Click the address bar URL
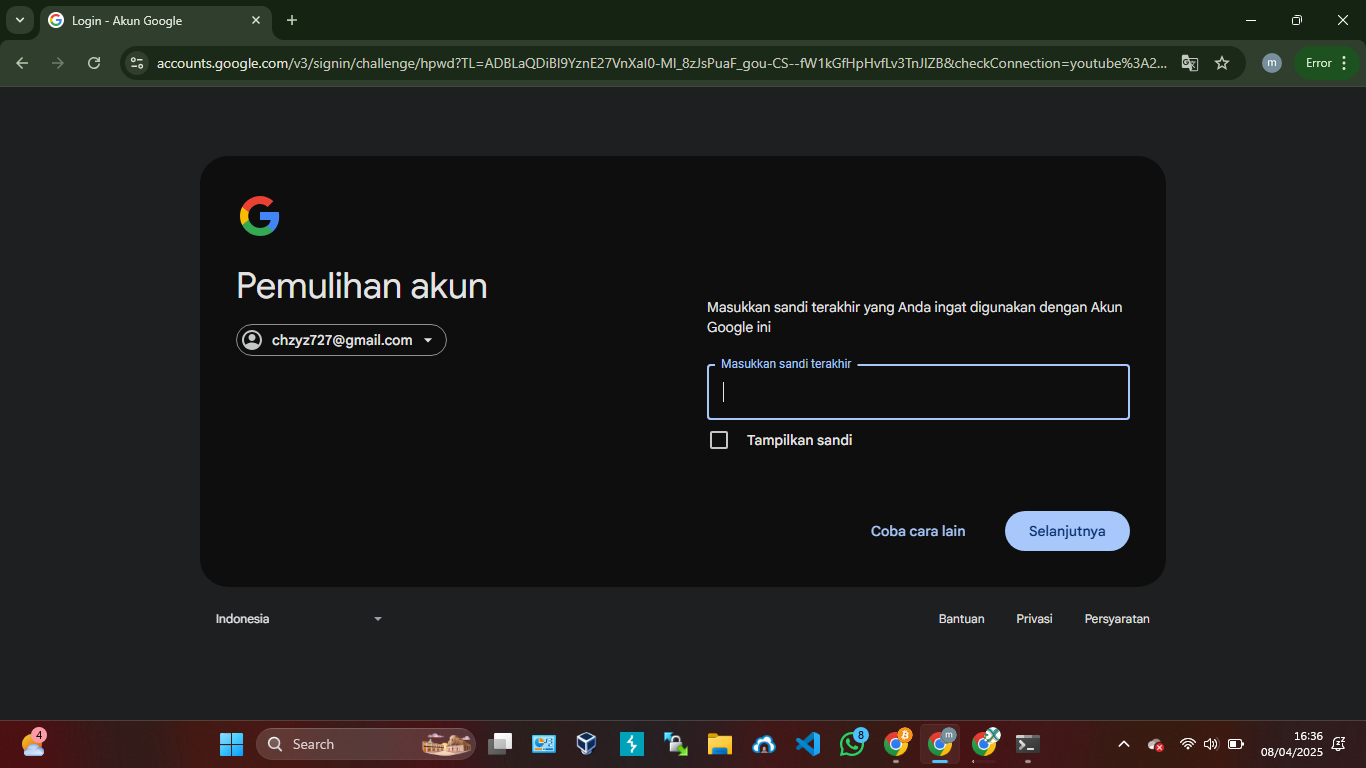The height and width of the screenshot is (768, 1366). click(662, 63)
